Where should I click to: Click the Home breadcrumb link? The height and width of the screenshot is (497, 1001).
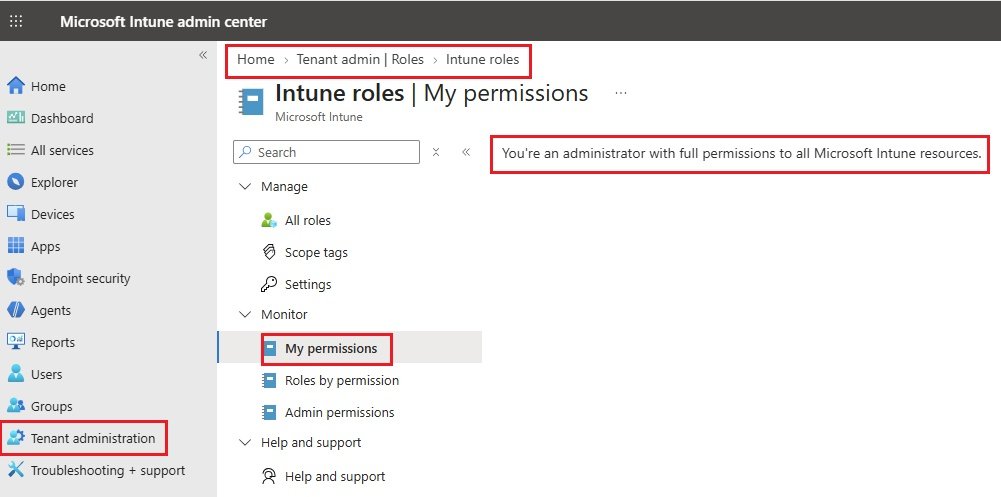[x=255, y=59]
